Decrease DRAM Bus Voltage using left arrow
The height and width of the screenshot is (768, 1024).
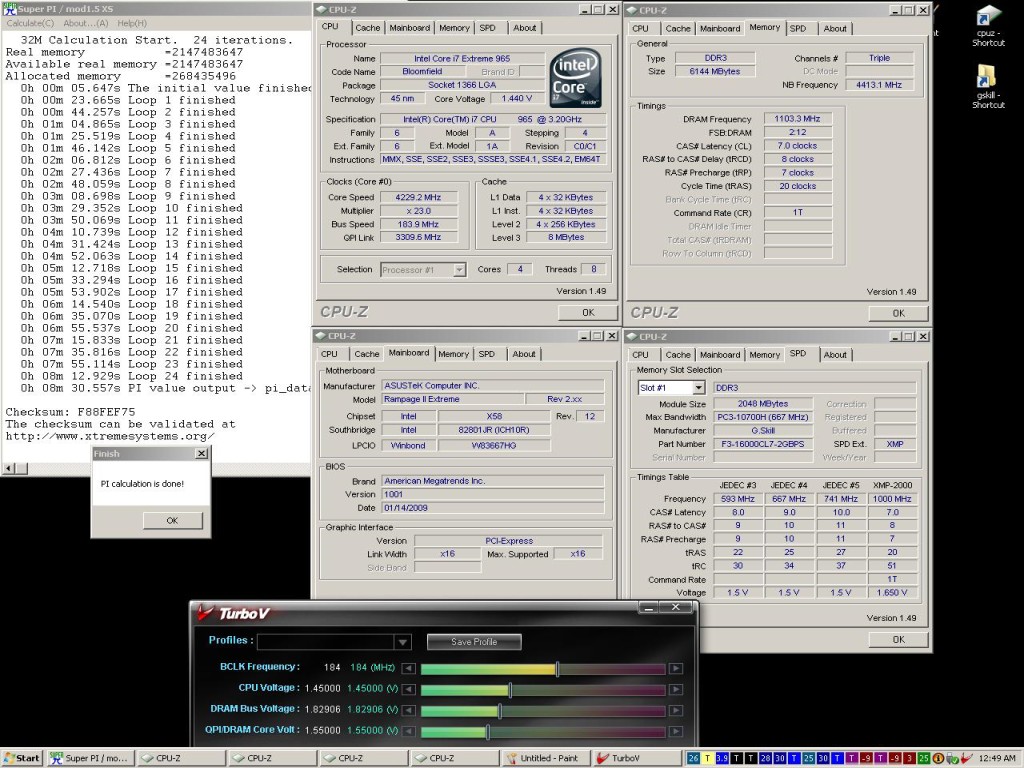408,710
